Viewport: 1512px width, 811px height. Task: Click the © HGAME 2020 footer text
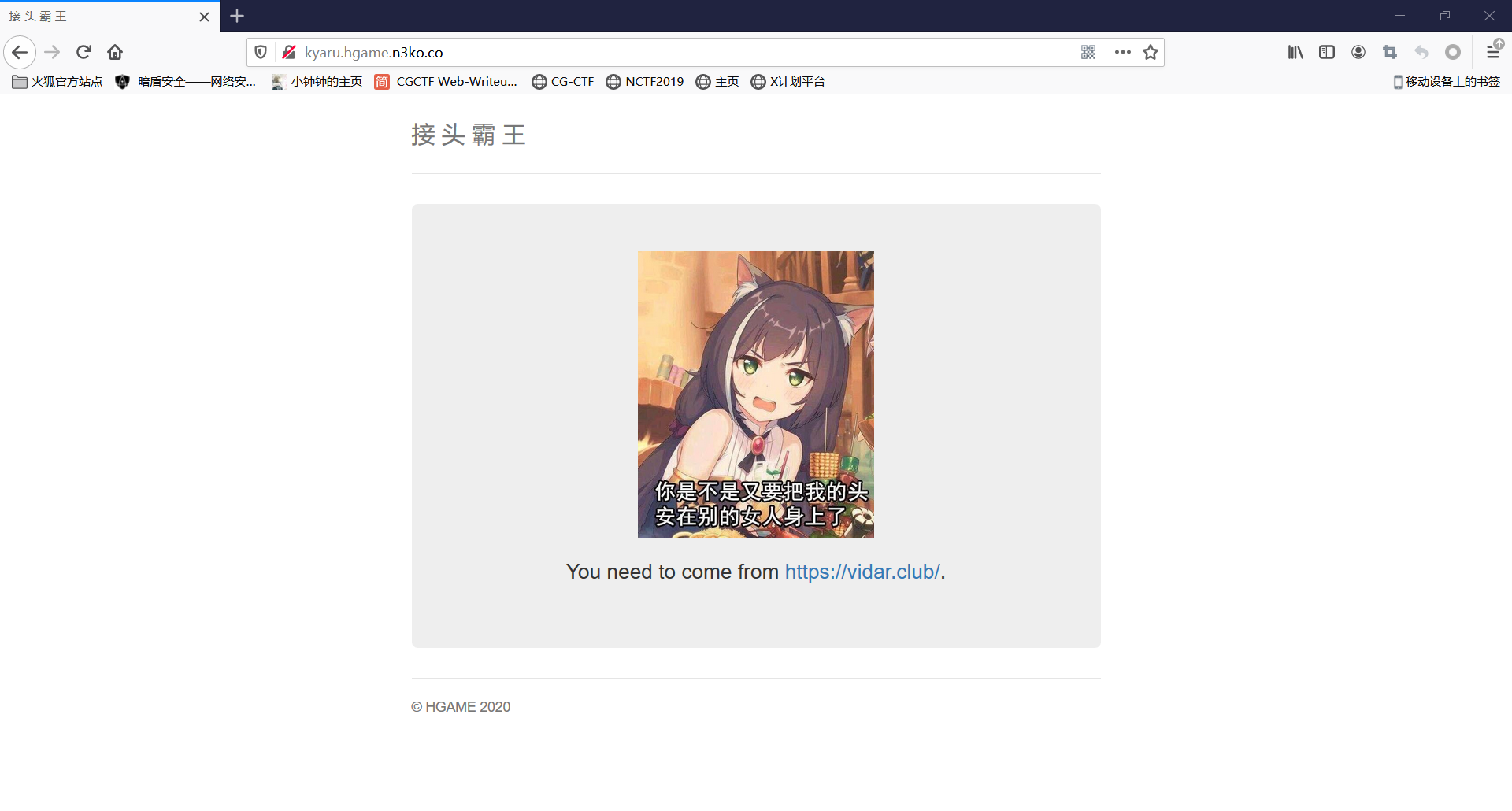(461, 707)
